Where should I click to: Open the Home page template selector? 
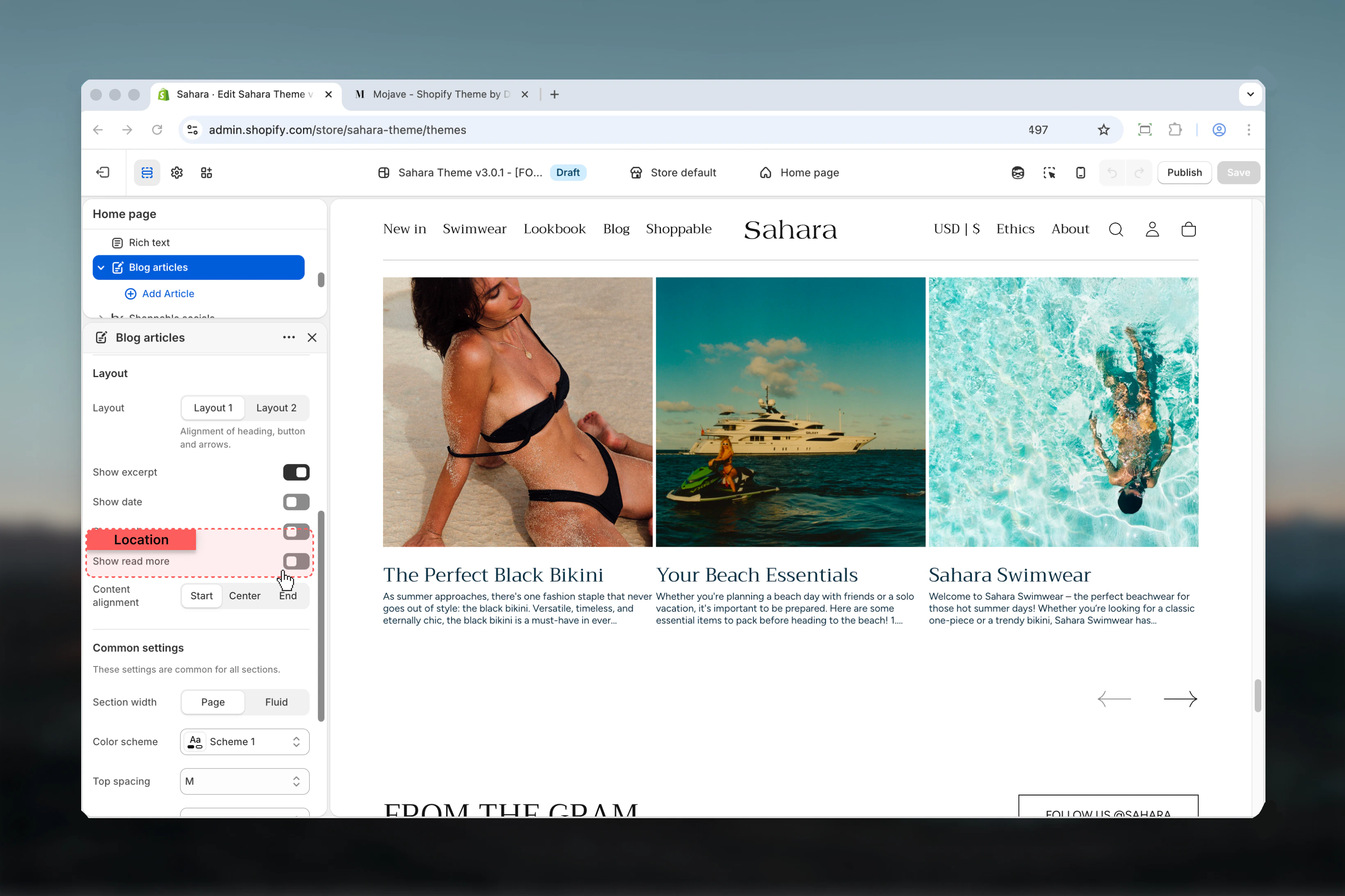tap(799, 173)
